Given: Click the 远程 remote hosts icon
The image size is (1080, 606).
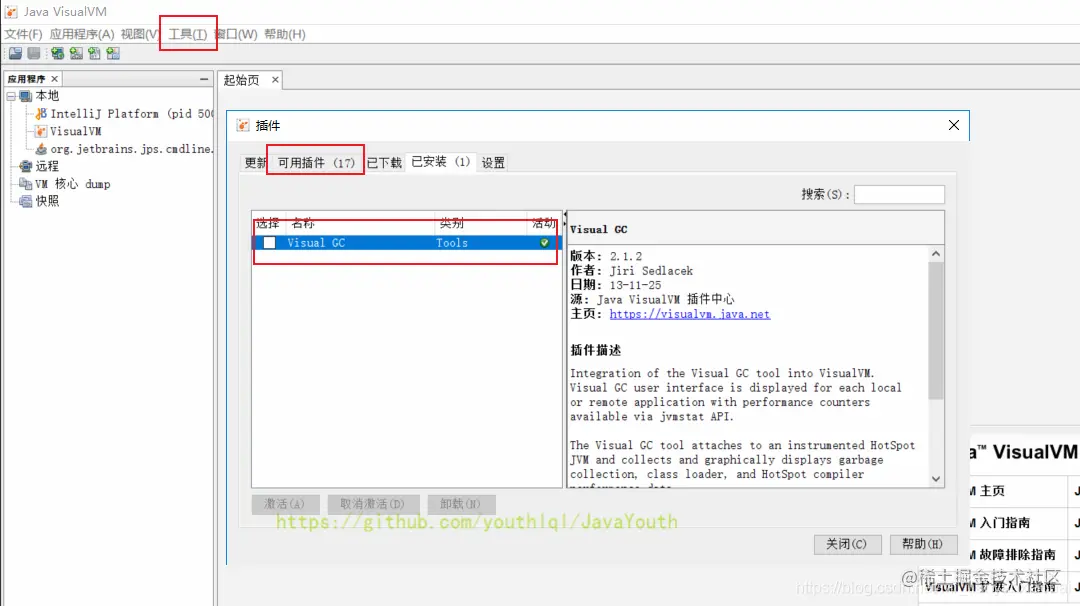Looking at the screenshot, I should 25,166.
